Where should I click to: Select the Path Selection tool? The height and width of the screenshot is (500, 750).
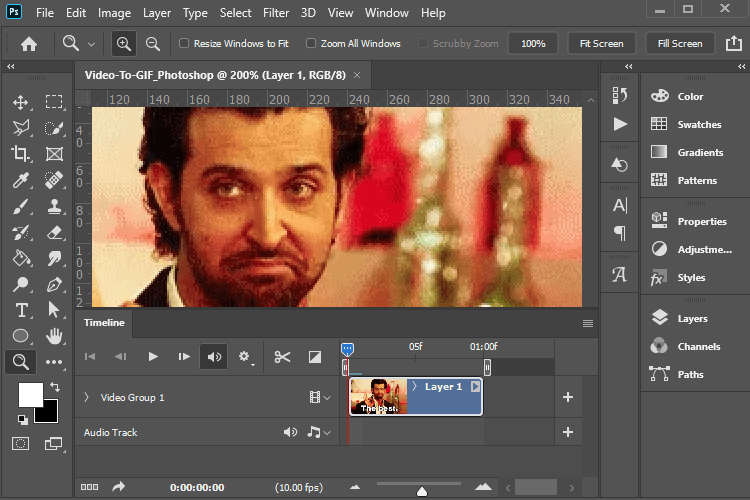[x=54, y=310]
